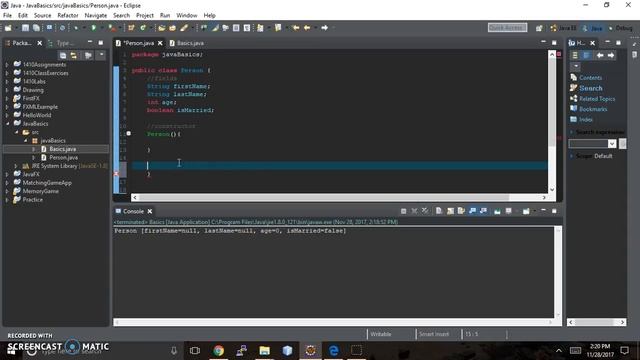Open Chrome from the Windows taskbar
Viewport: 640px width, 360px height.
click(x=218, y=351)
